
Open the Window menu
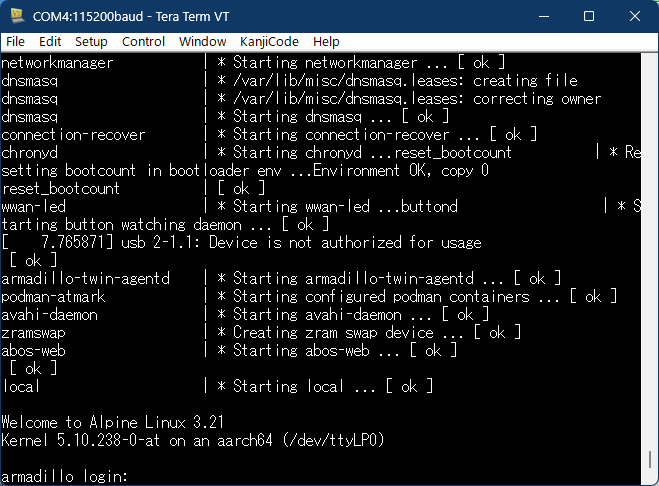(202, 42)
